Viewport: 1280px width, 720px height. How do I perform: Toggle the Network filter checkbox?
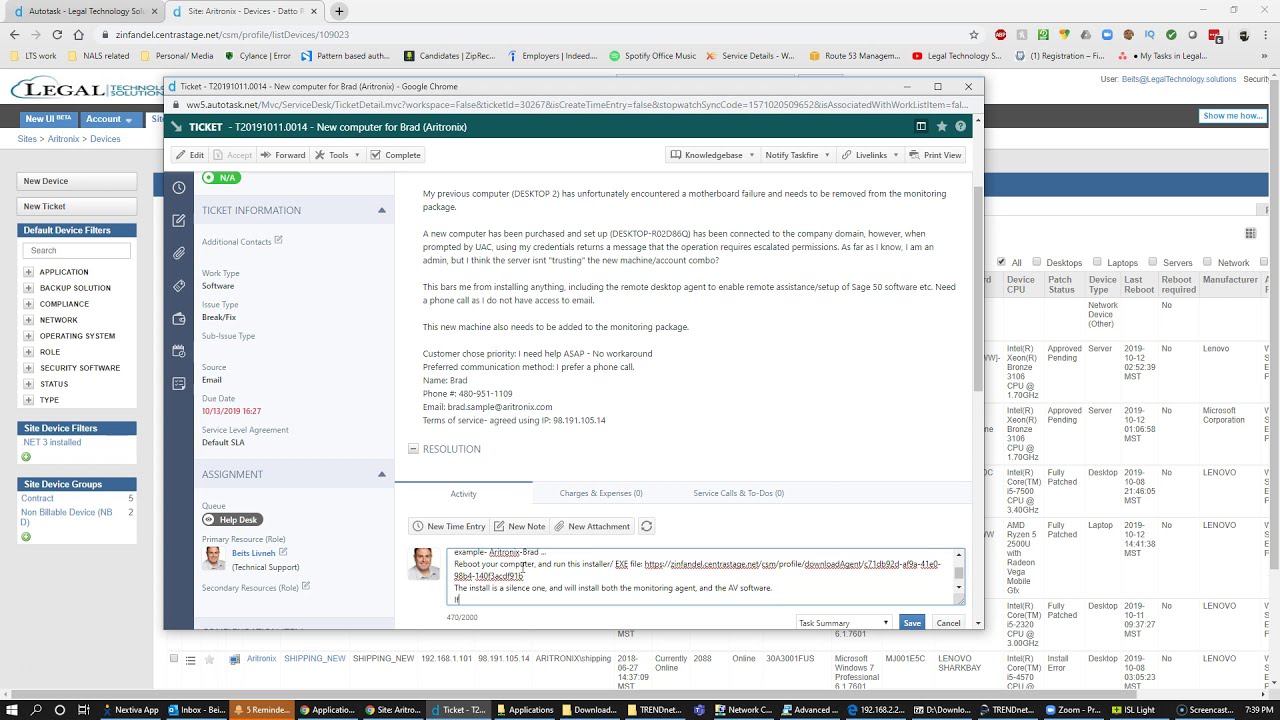click(x=1207, y=262)
